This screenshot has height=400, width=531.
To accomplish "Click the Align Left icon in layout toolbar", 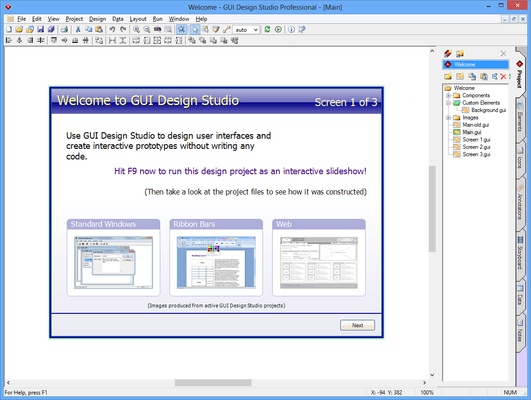I will [x=9, y=40].
